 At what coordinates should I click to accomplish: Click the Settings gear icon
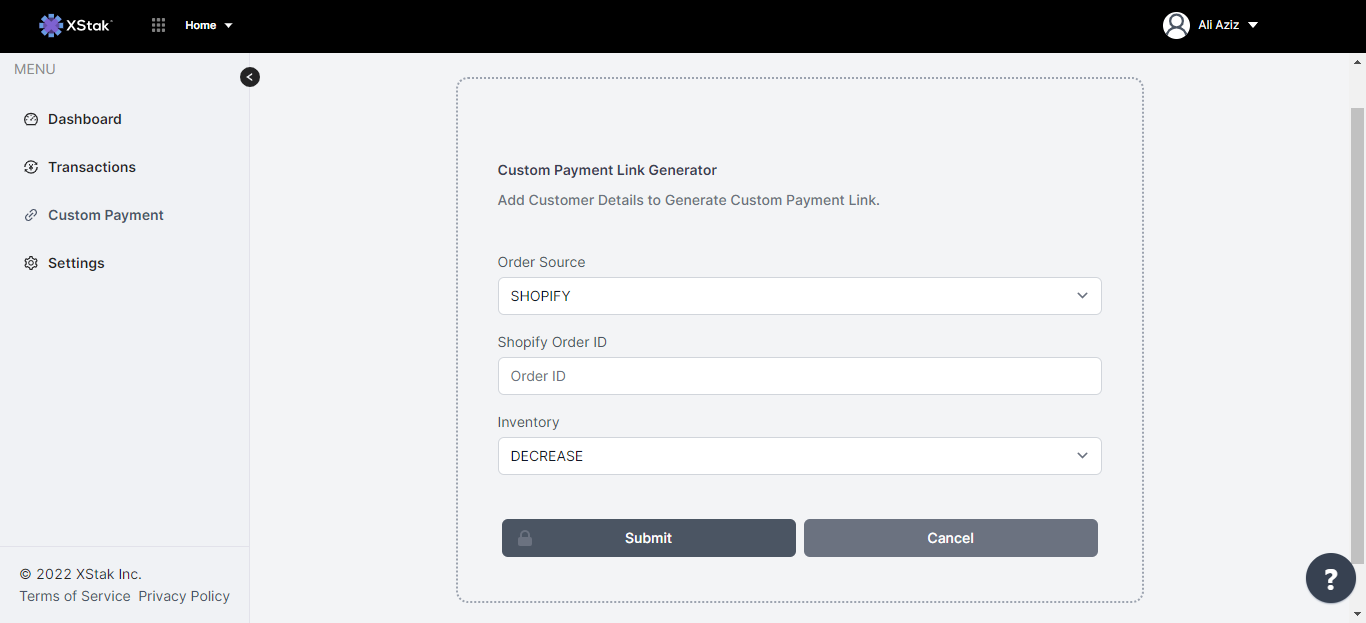(x=31, y=263)
